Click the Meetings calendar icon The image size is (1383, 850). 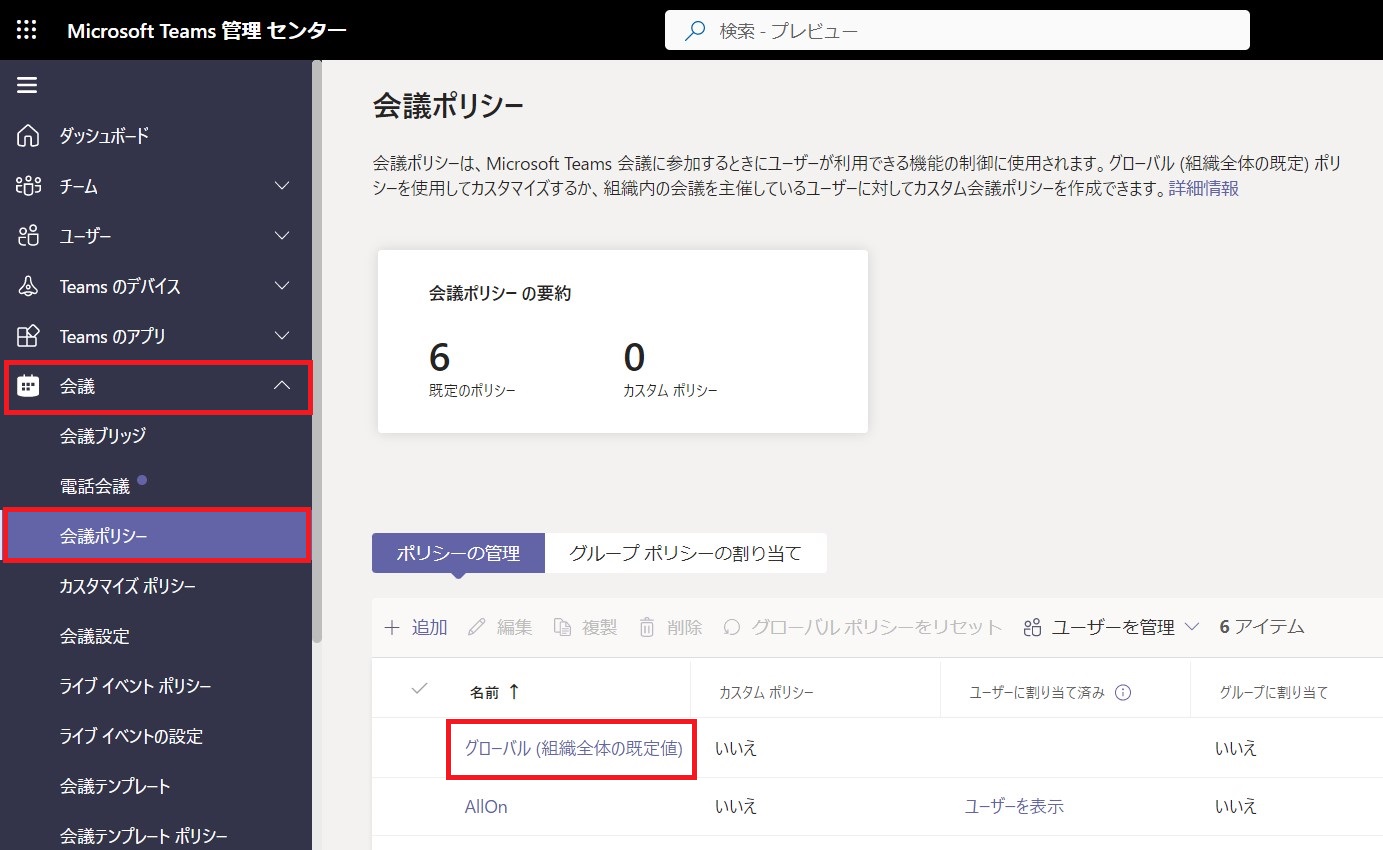point(28,386)
